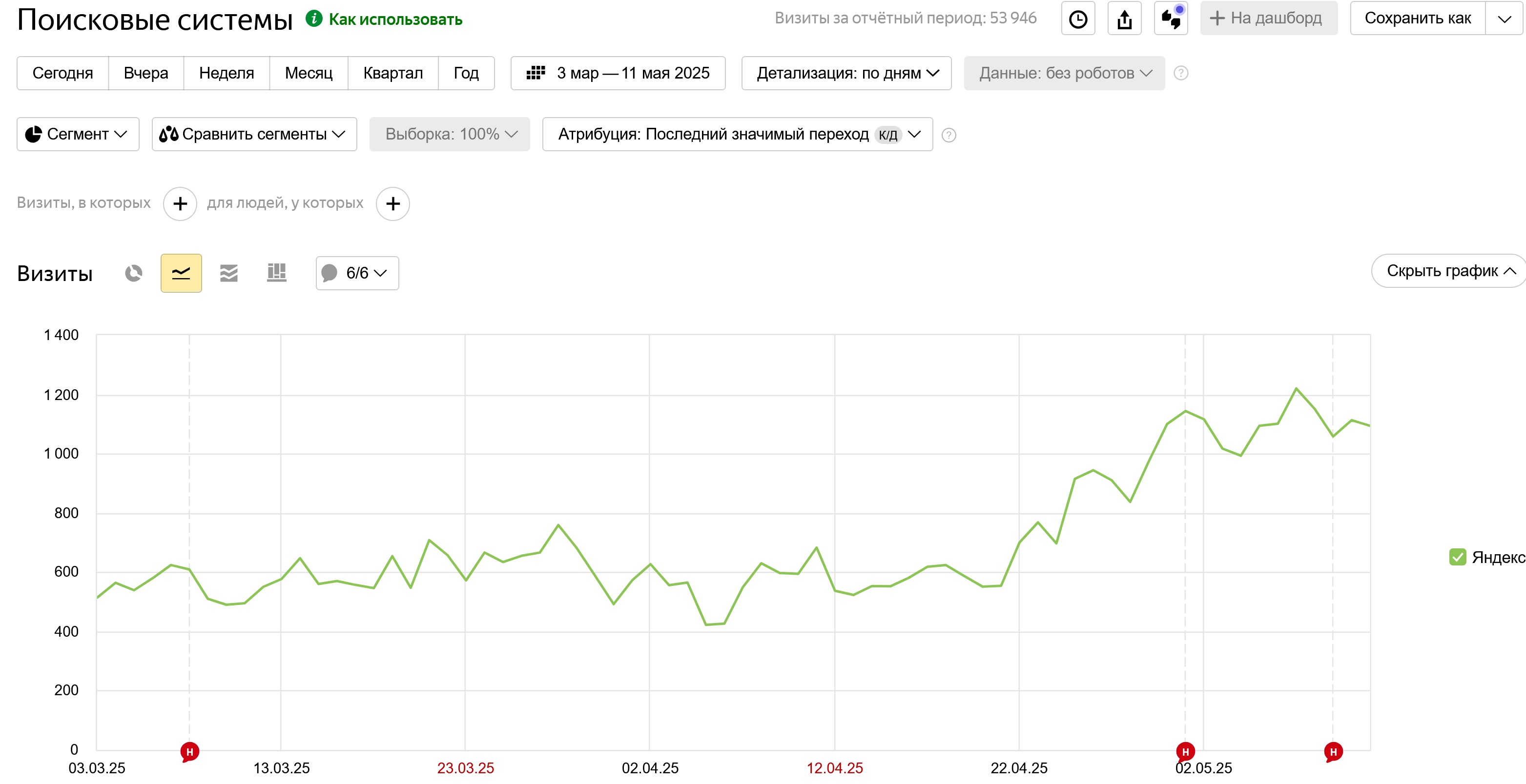Open the Сегмент dropdown
This screenshot has width=1526, height=784.
click(78, 135)
